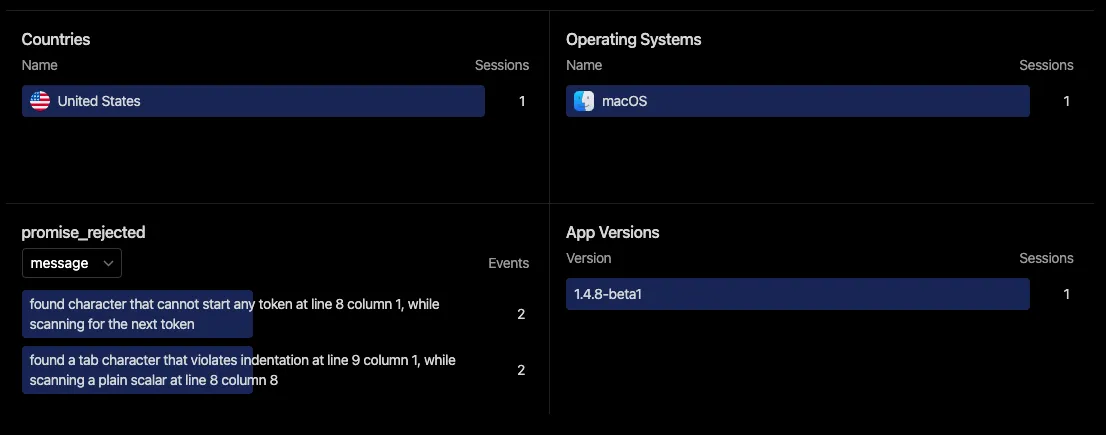Image resolution: width=1106 pixels, height=435 pixels.
Task: Click the promise_rejected panel heading
Action: click(83, 233)
